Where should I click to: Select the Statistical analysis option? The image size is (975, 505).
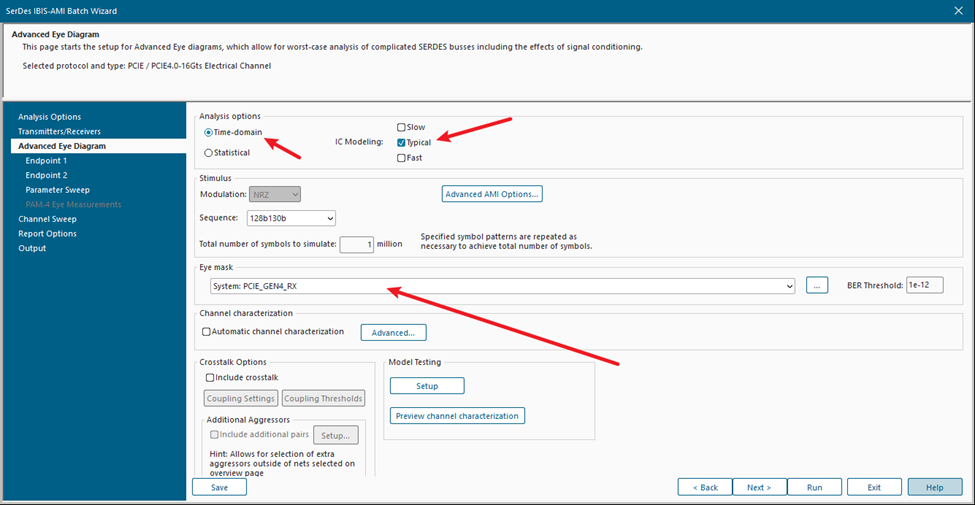(x=208, y=153)
